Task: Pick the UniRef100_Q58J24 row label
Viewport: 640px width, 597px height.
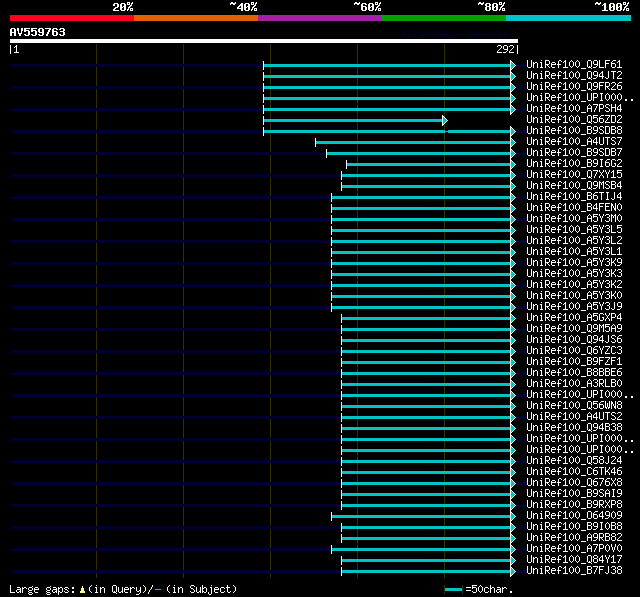Action: point(574,461)
